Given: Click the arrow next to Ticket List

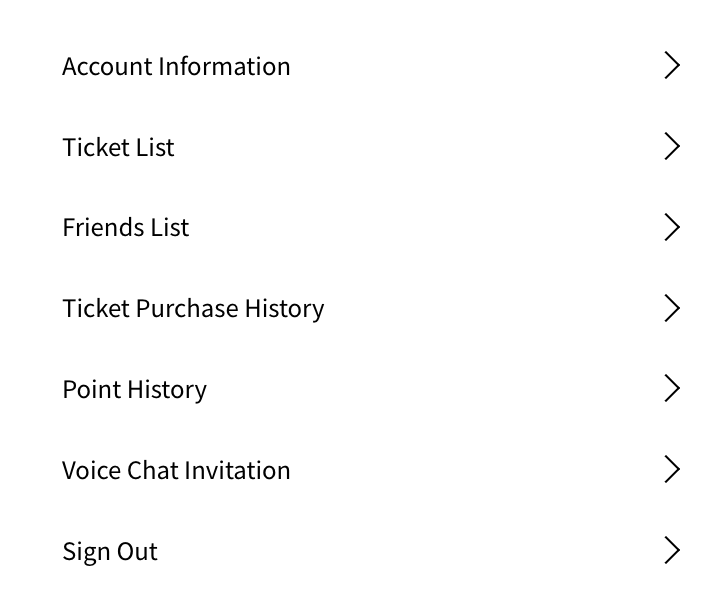Looking at the screenshot, I should 672,147.
